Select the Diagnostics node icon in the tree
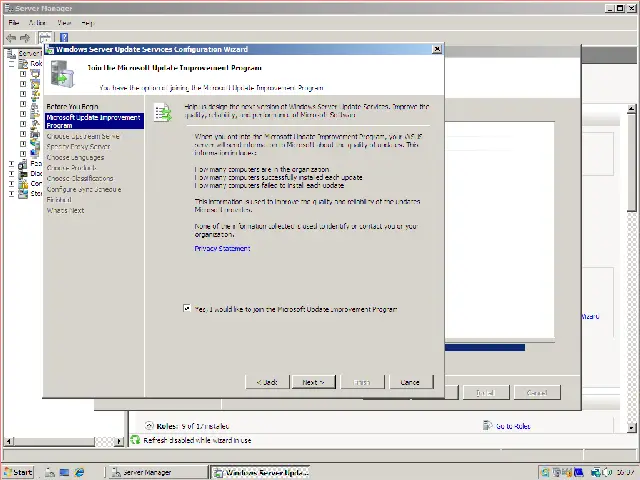 click(x=23, y=174)
